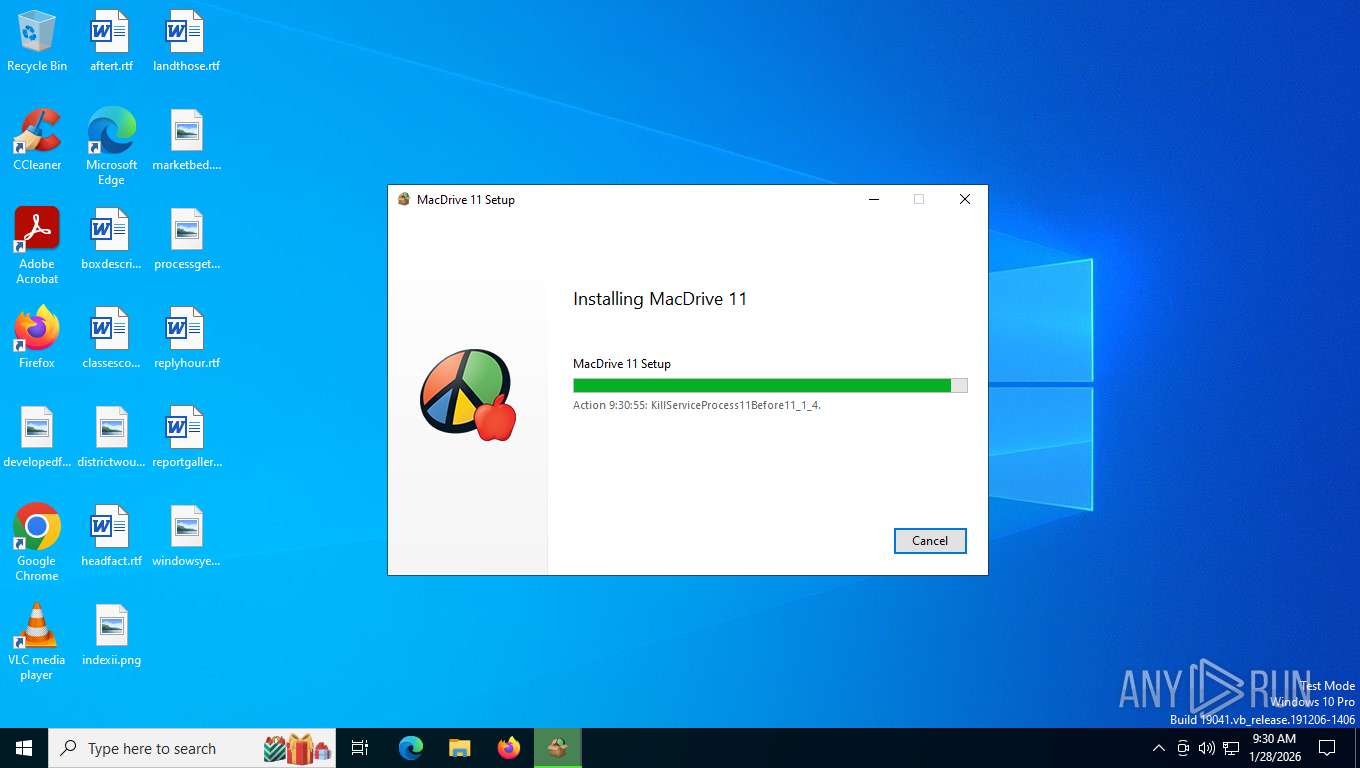Screen dimensions: 1360x768
Task: Open the Action Center notifications icon
Action: point(1327,748)
